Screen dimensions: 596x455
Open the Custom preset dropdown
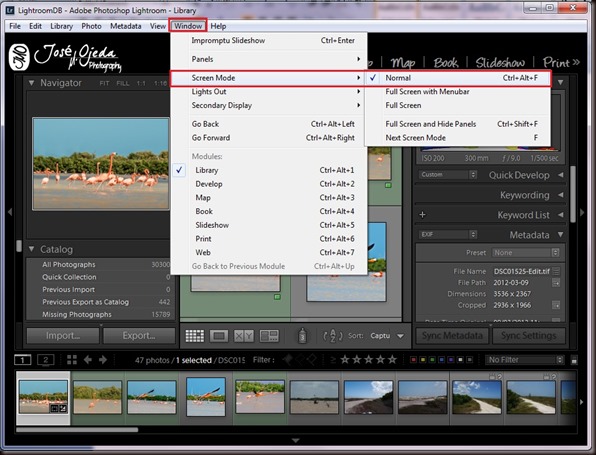448,174
